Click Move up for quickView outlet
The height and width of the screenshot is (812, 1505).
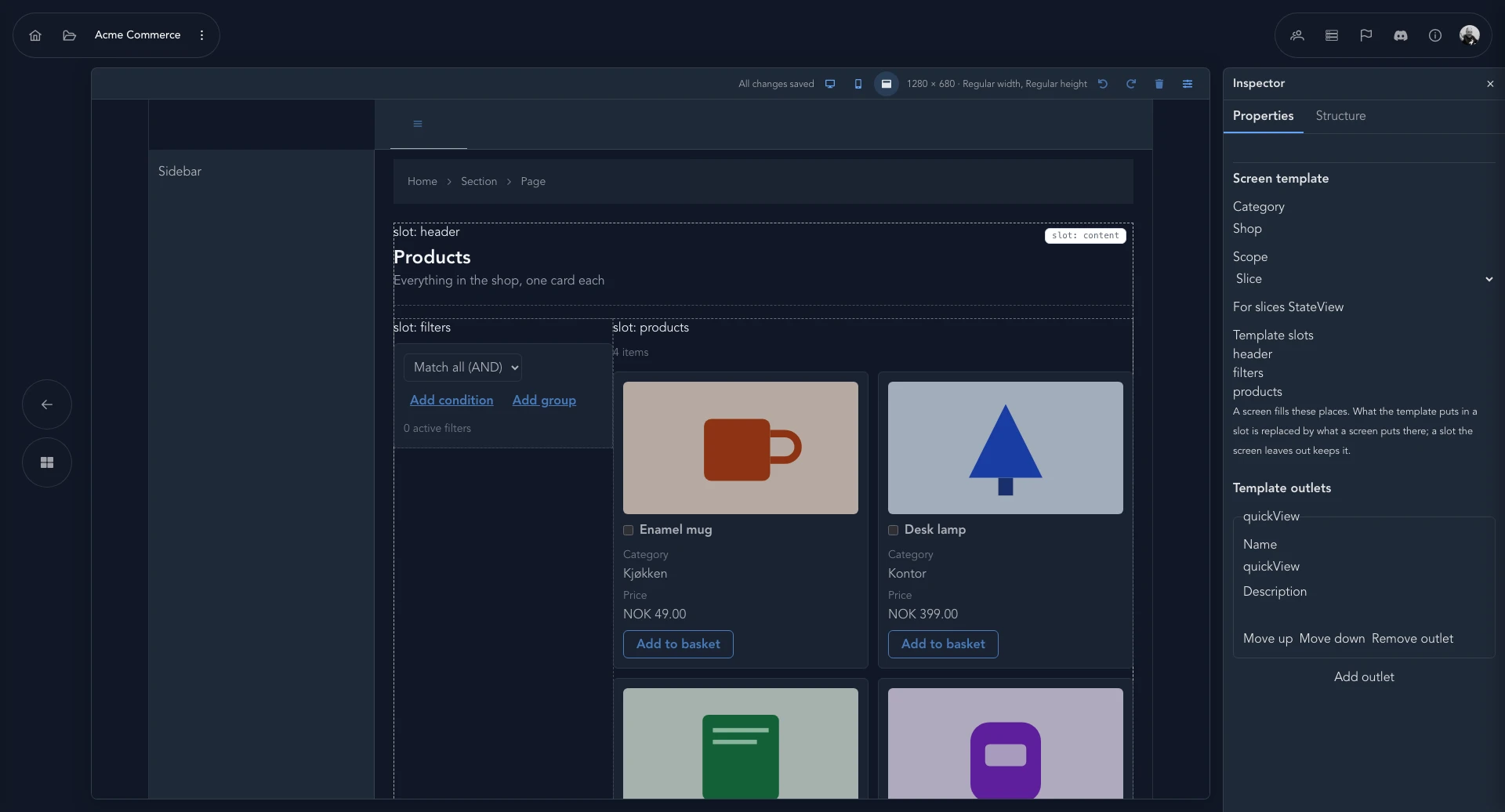(x=1267, y=639)
